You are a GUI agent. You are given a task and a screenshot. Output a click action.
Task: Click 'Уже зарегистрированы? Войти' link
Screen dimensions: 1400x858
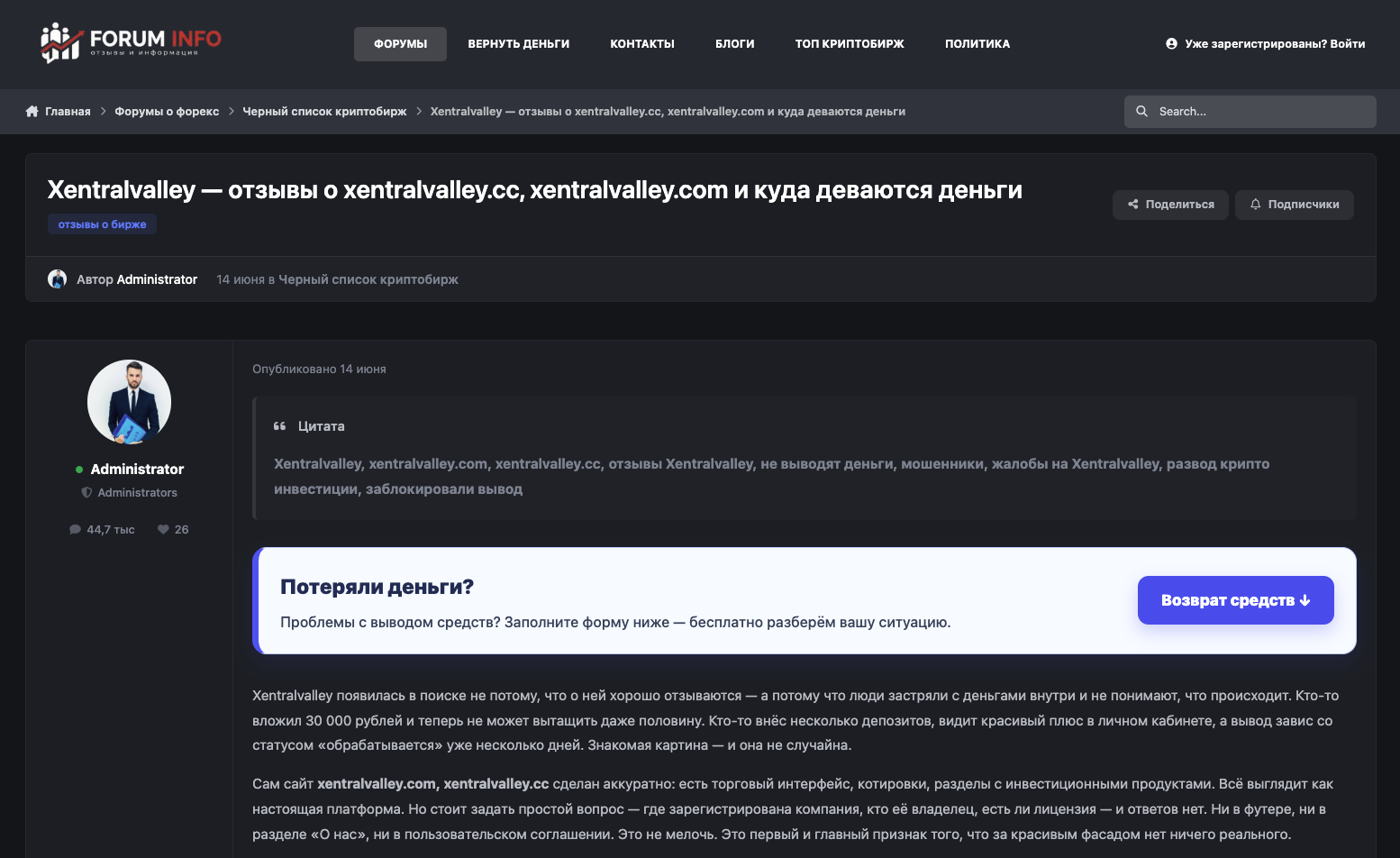1275,43
